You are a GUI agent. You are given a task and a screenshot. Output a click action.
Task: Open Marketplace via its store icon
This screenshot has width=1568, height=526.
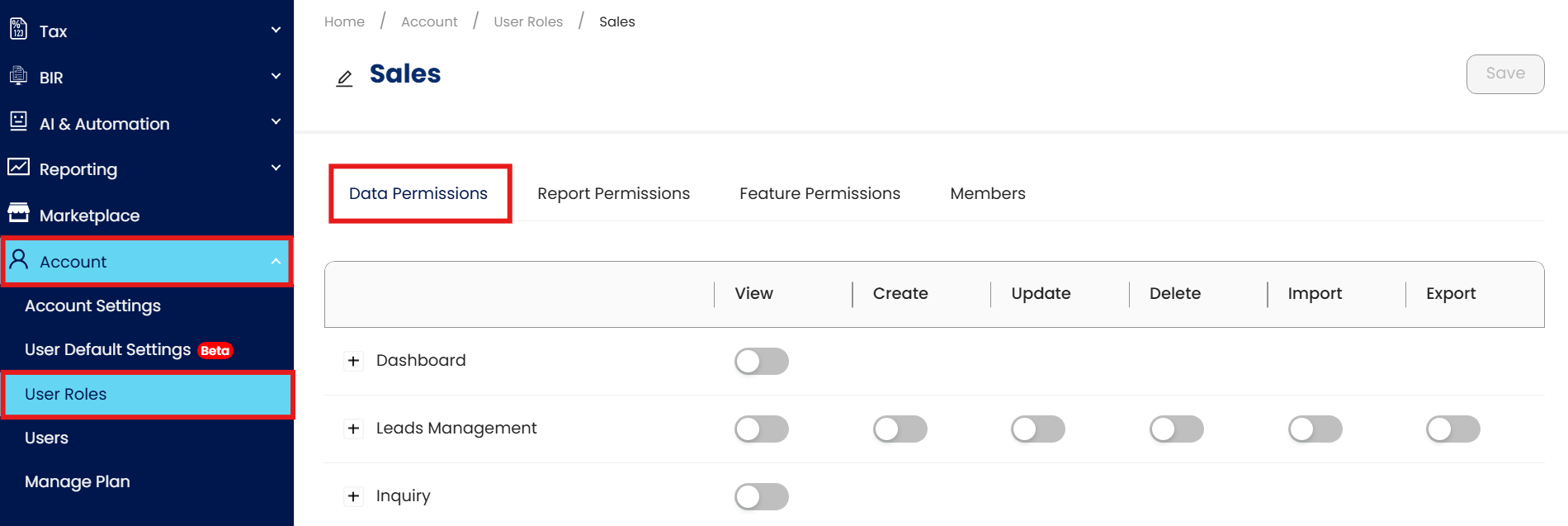pyautogui.click(x=18, y=214)
